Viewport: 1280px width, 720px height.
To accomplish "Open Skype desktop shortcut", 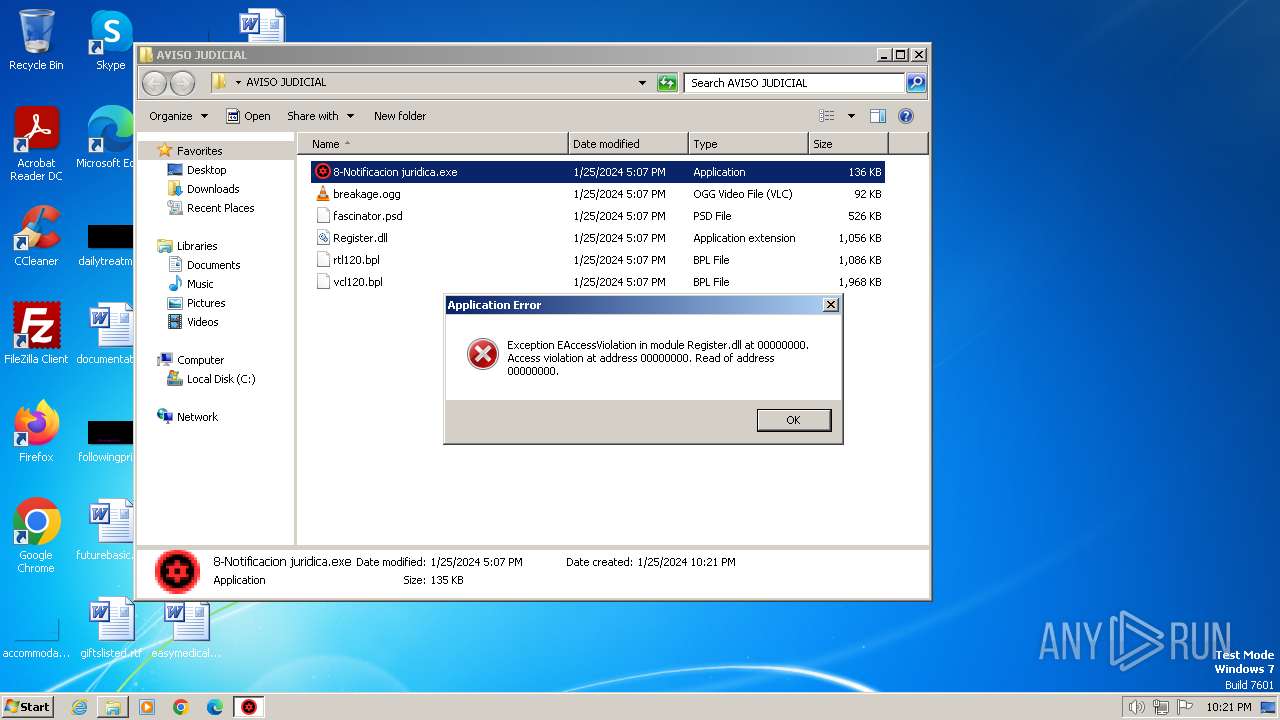I will [x=110, y=40].
